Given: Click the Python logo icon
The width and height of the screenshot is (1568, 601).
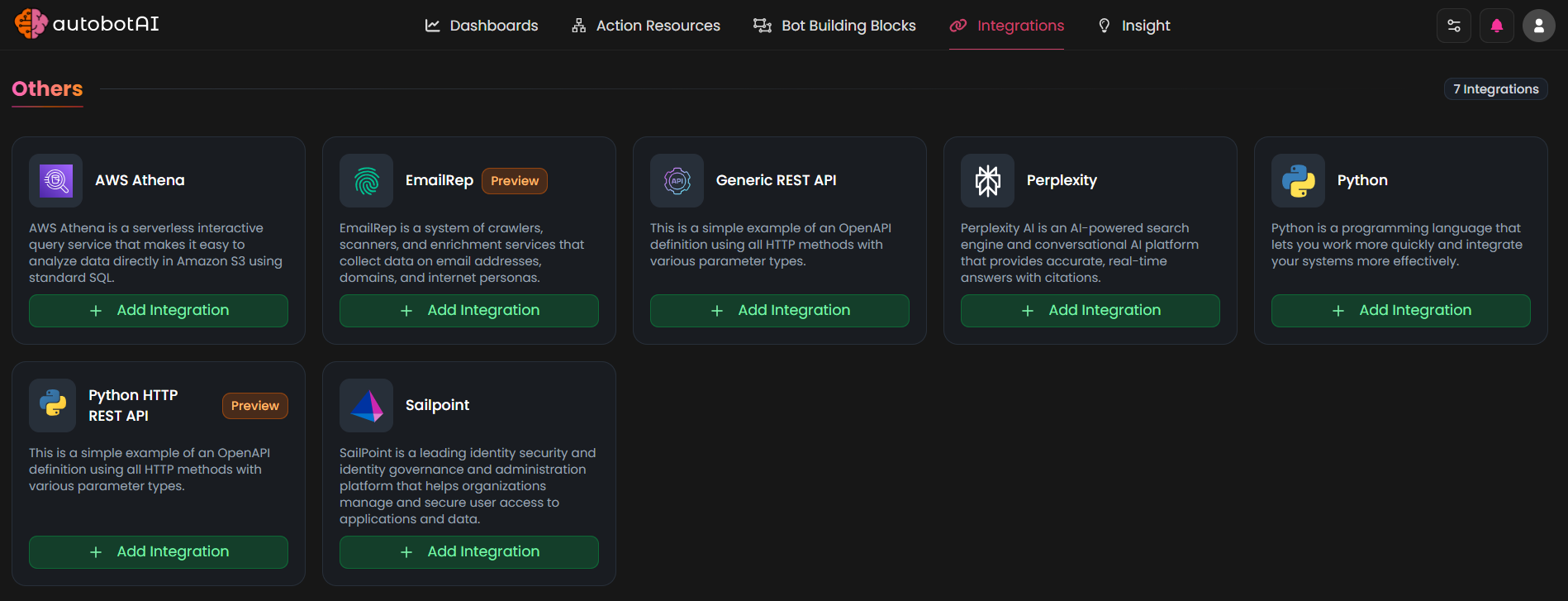Looking at the screenshot, I should click(1298, 180).
